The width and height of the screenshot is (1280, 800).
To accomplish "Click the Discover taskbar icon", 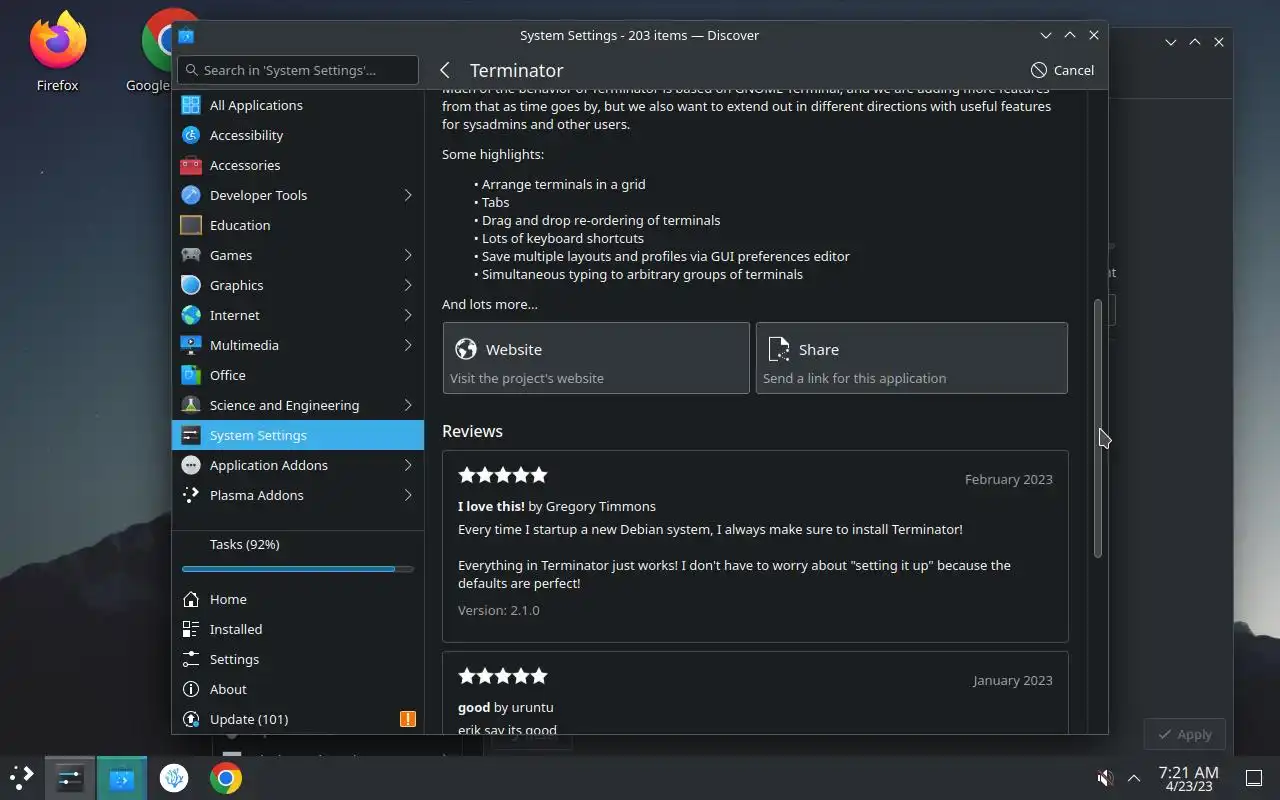I will 122,778.
